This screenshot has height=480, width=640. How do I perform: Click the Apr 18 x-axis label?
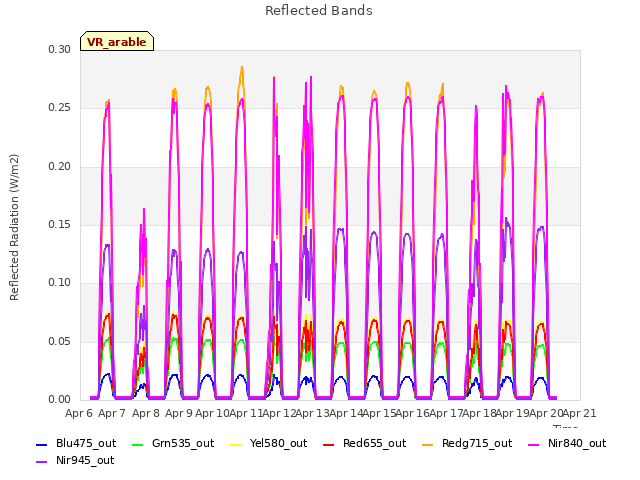pos(480,414)
